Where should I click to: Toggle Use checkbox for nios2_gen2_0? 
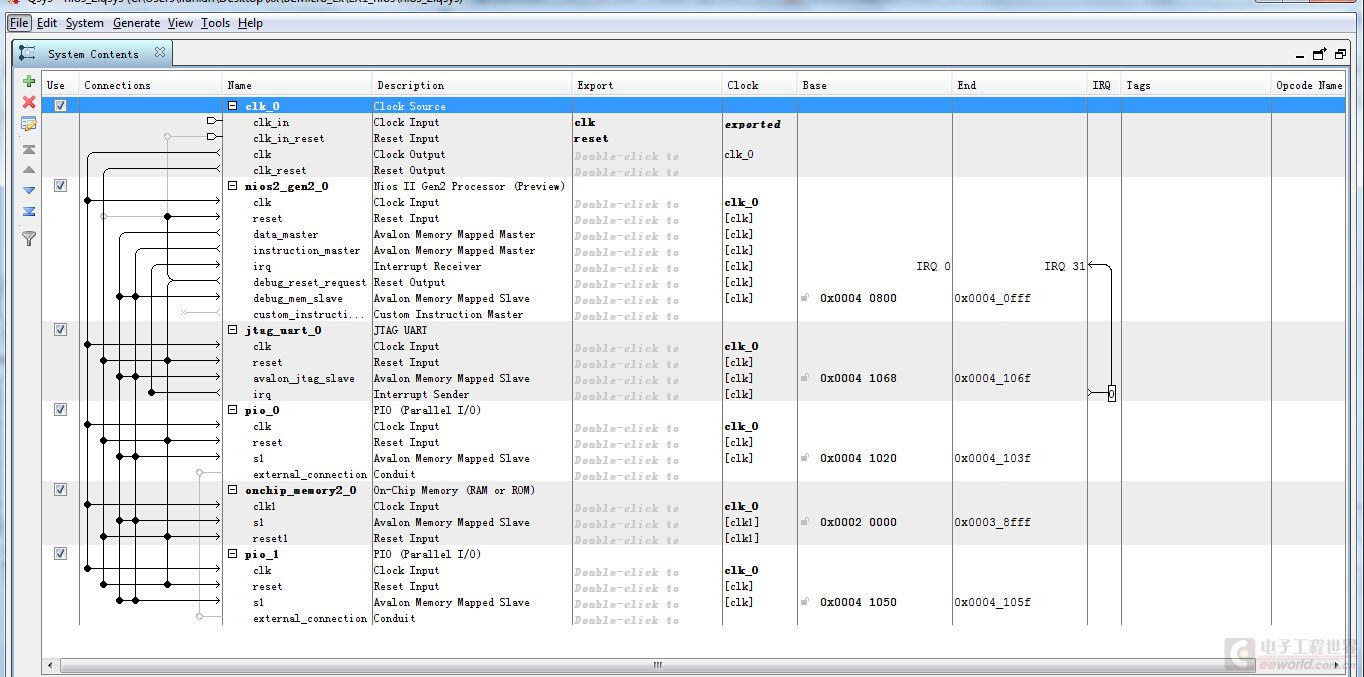(60, 185)
